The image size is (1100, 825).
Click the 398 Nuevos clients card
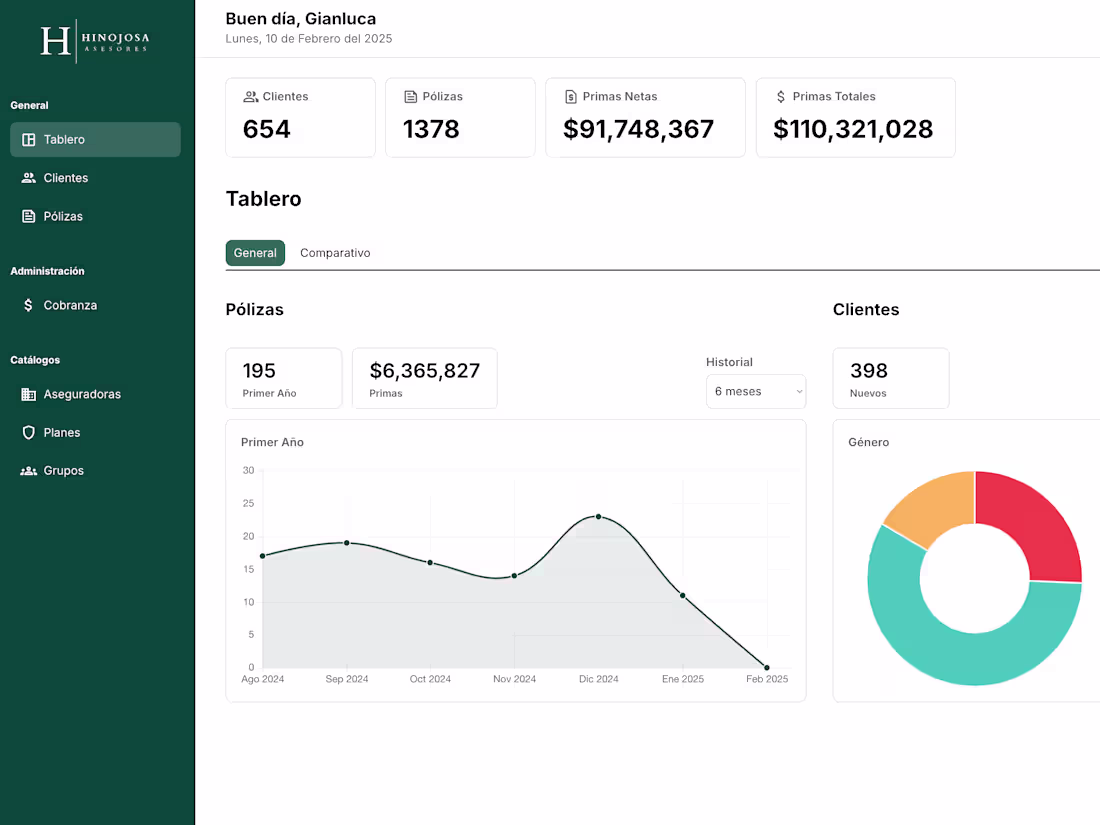890,378
